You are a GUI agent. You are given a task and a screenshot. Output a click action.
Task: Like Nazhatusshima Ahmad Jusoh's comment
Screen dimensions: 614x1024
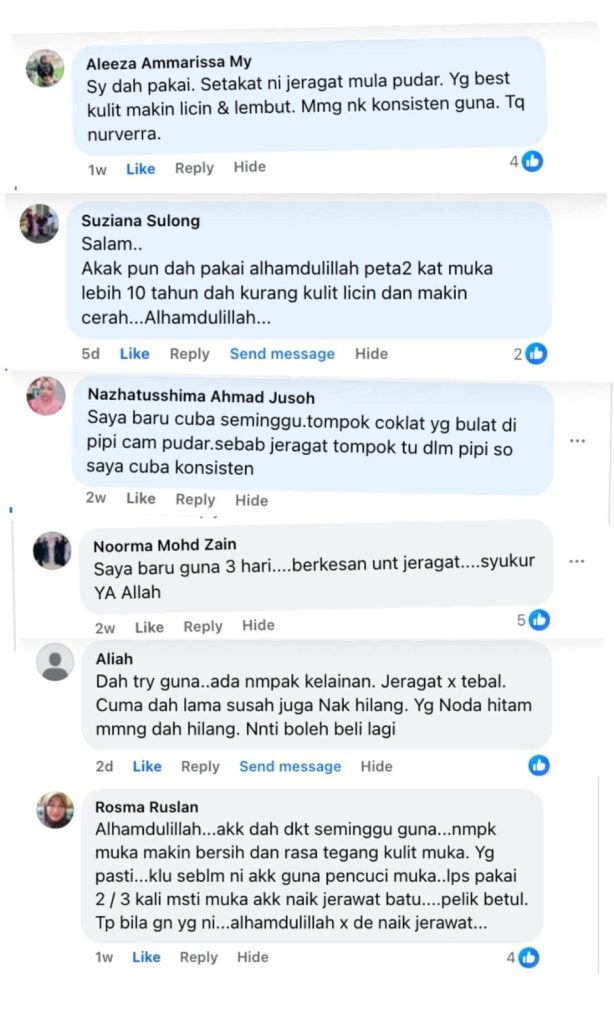click(x=141, y=498)
